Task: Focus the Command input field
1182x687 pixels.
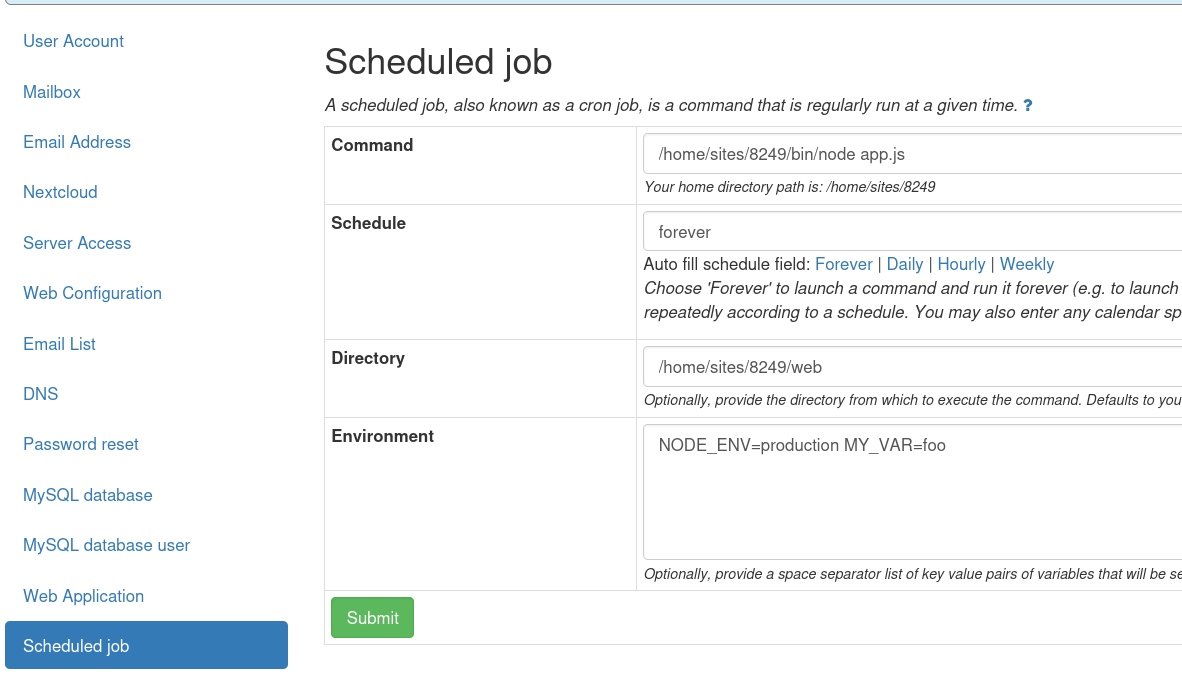Action: pyautogui.click(x=912, y=154)
